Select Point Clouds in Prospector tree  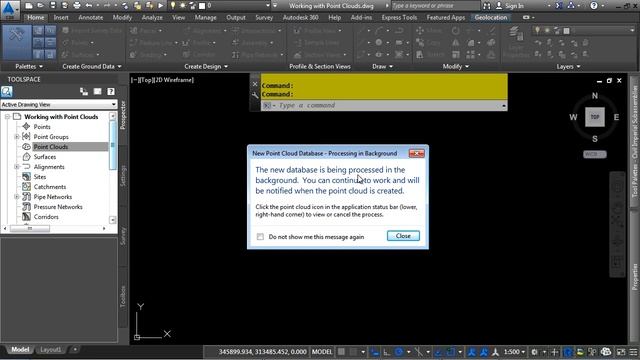pyautogui.click(x=51, y=147)
